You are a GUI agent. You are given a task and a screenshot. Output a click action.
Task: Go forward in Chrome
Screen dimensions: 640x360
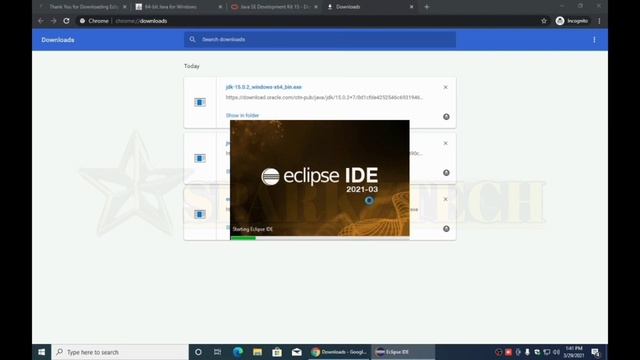point(53,21)
